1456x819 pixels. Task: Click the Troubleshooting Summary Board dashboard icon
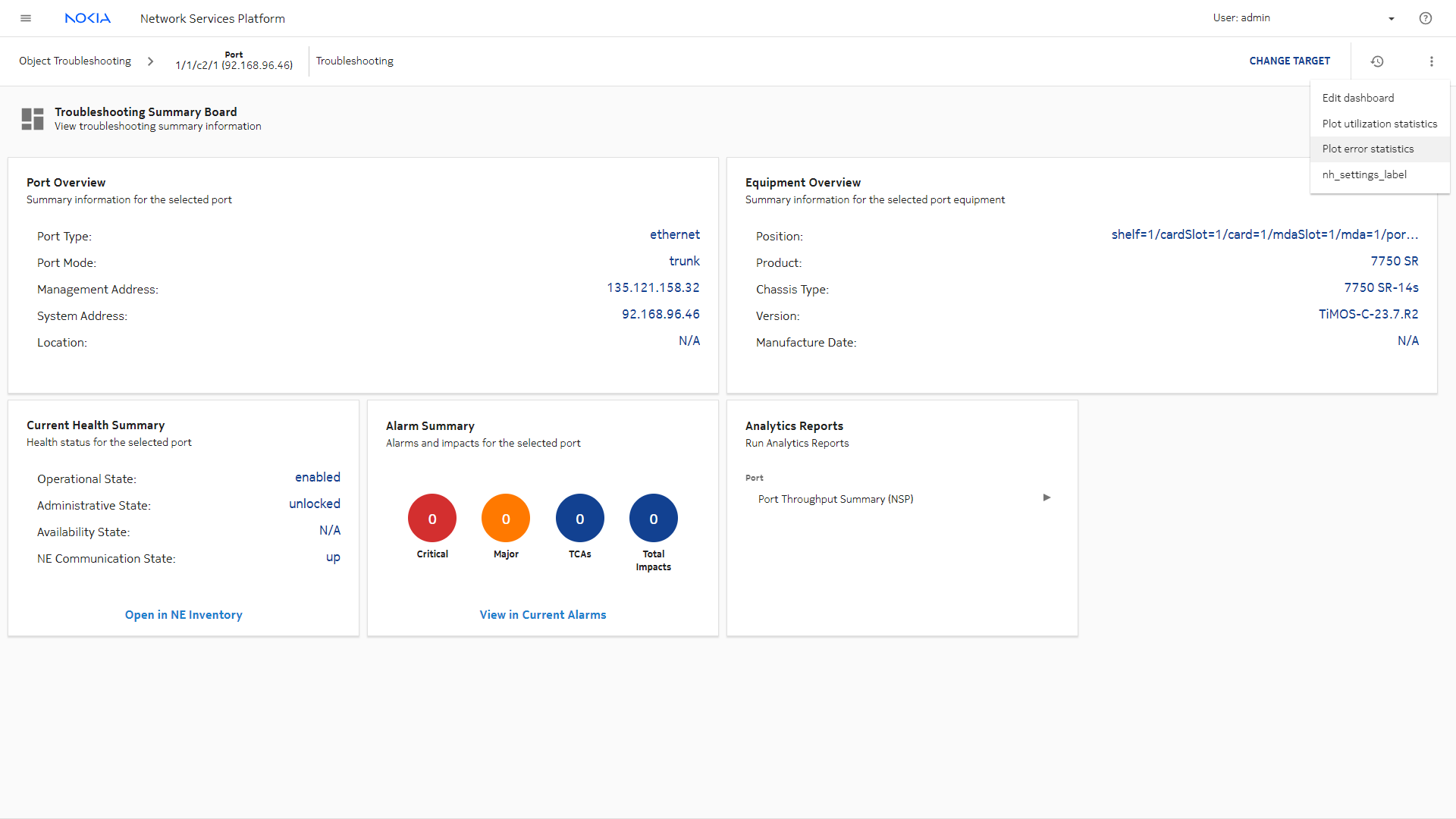tap(33, 119)
